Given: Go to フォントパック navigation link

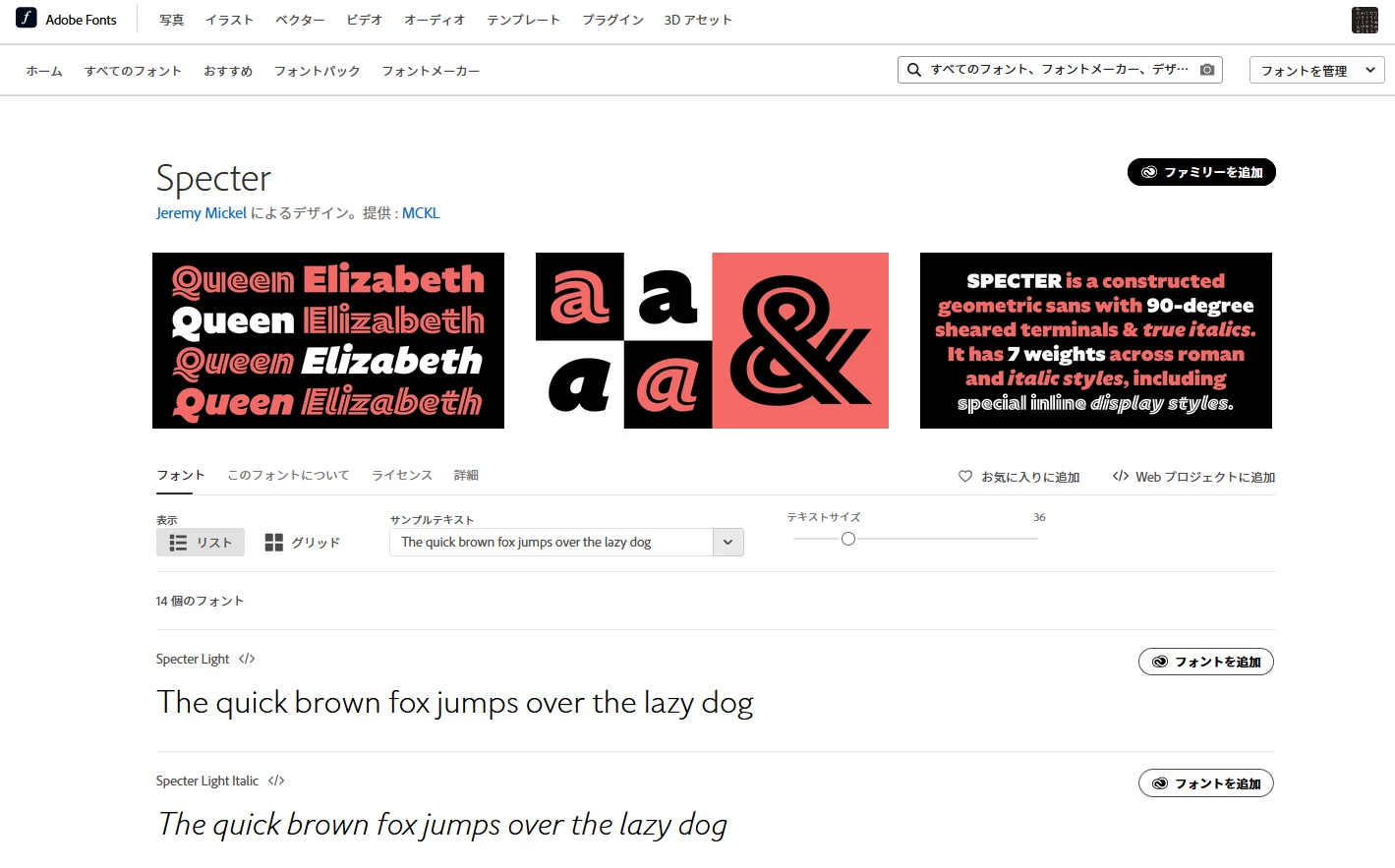Looking at the screenshot, I should point(317,71).
